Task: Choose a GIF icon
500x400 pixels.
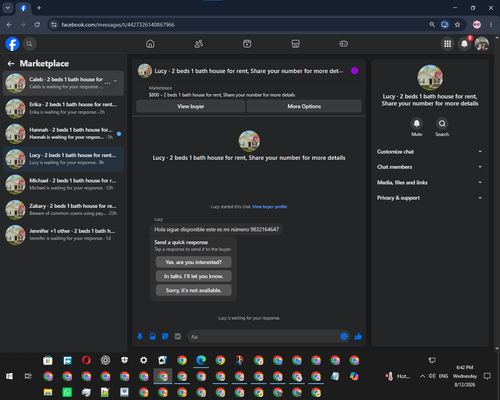Action: coord(178,336)
